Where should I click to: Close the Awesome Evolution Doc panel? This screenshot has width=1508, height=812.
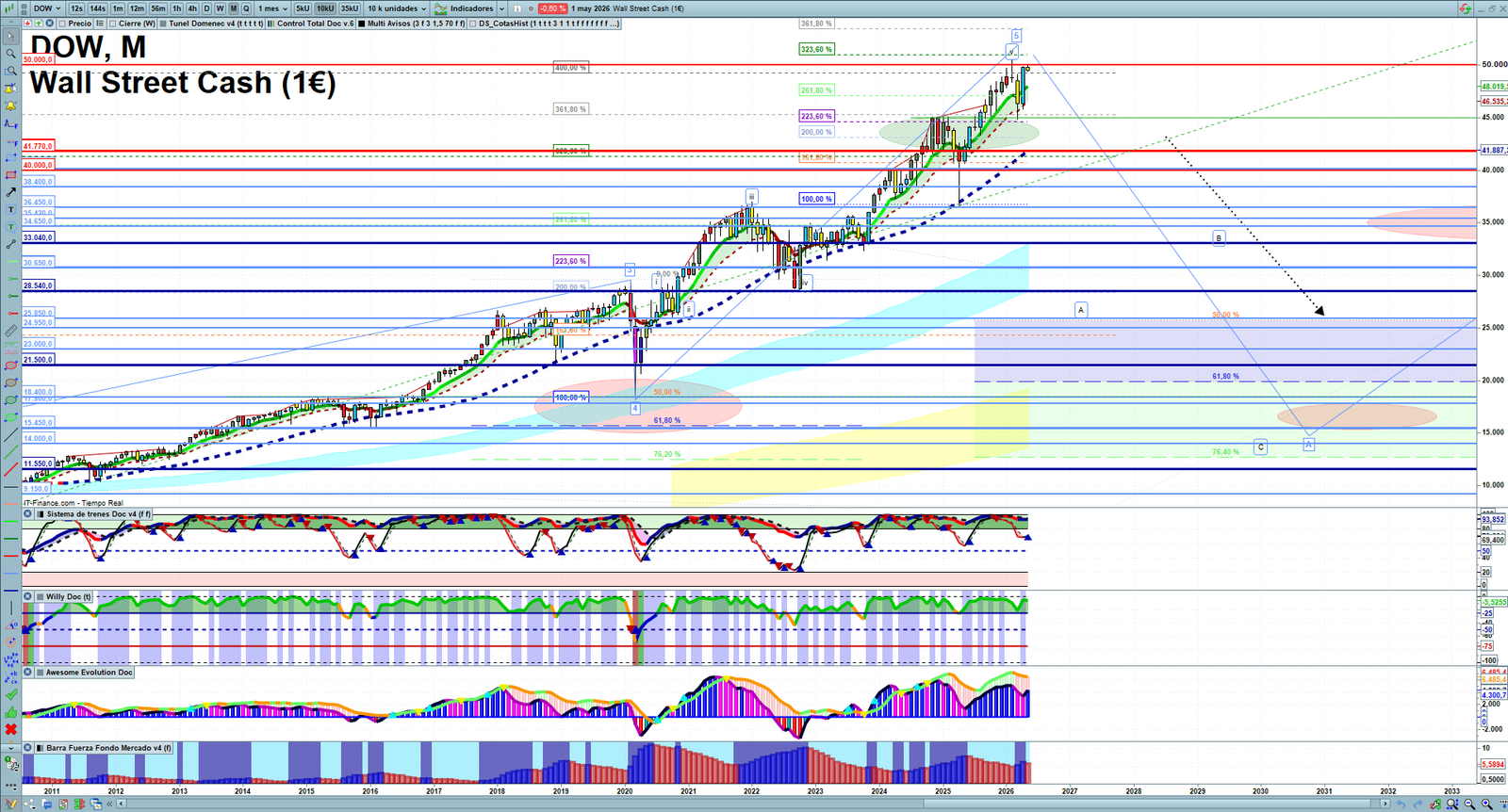tap(28, 673)
